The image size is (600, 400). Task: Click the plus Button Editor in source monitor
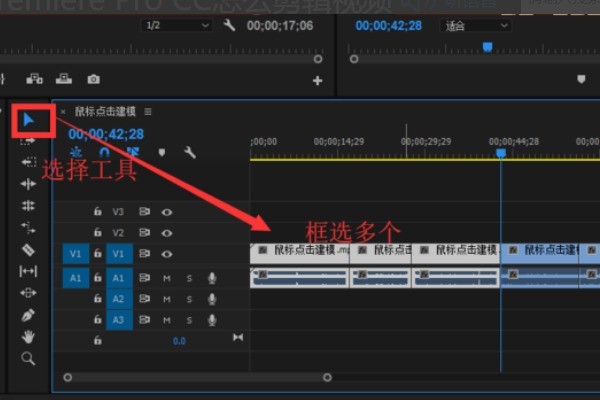[318, 80]
